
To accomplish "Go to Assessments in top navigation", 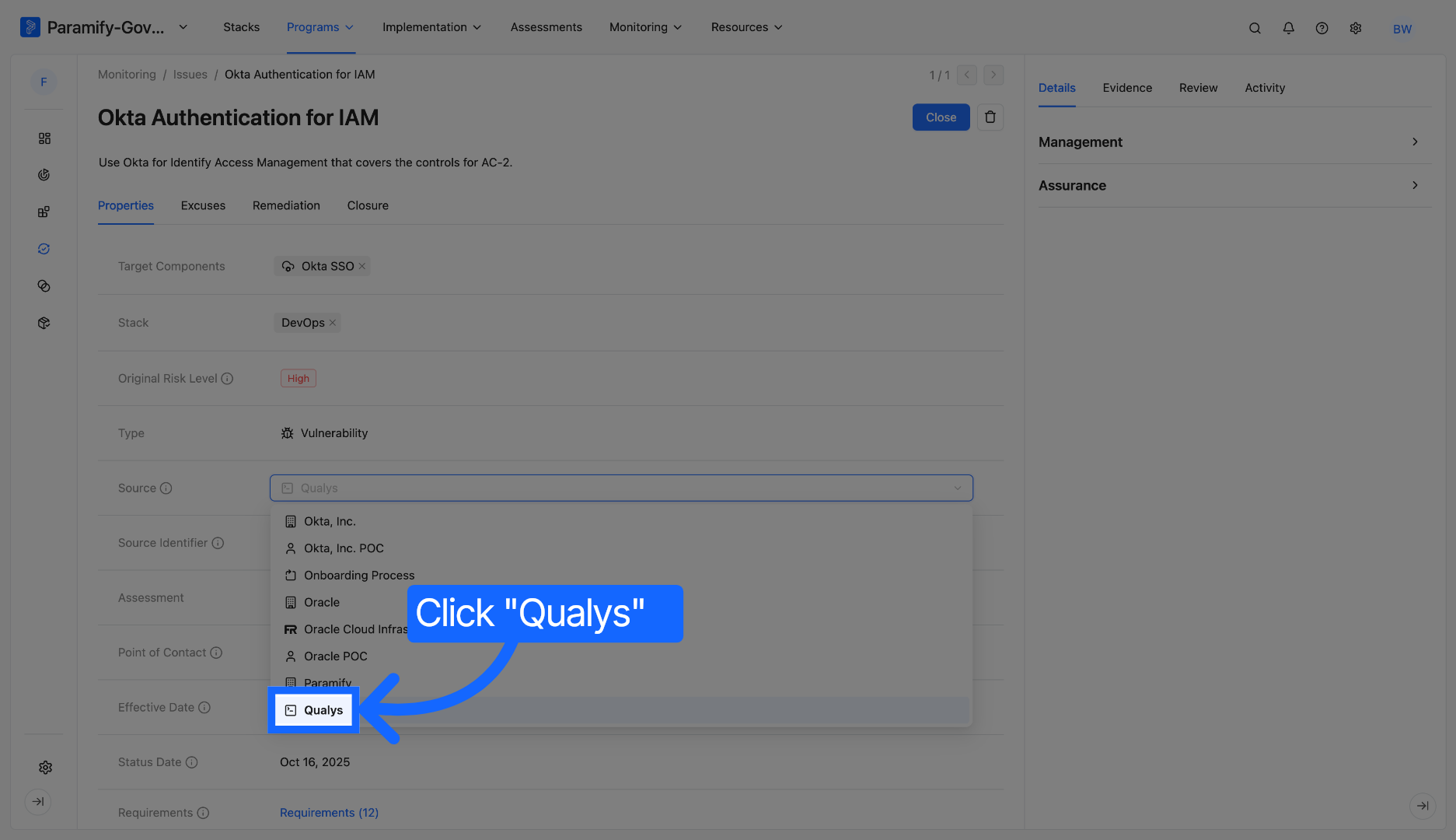I will (546, 27).
